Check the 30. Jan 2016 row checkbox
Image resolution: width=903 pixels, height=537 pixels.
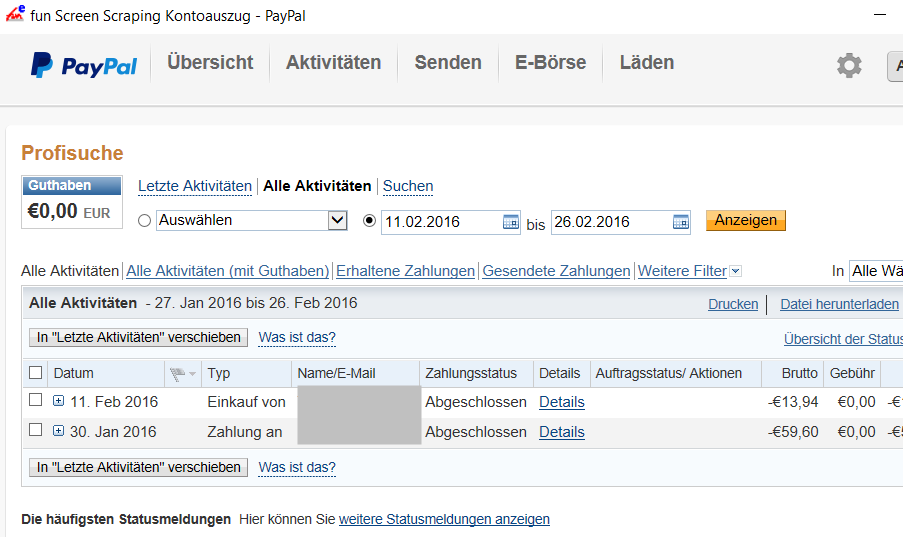tap(36, 430)
